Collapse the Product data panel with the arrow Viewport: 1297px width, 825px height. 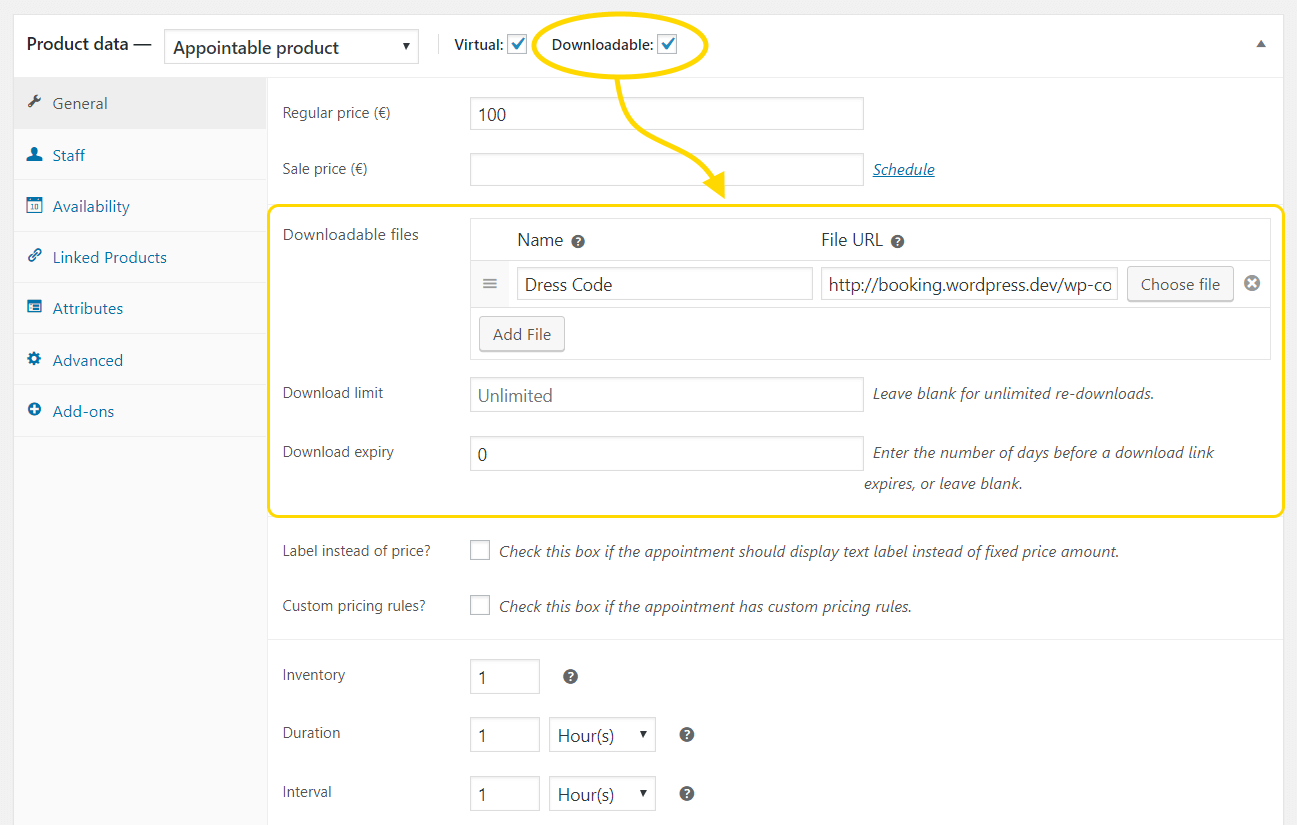point(1261,44)
